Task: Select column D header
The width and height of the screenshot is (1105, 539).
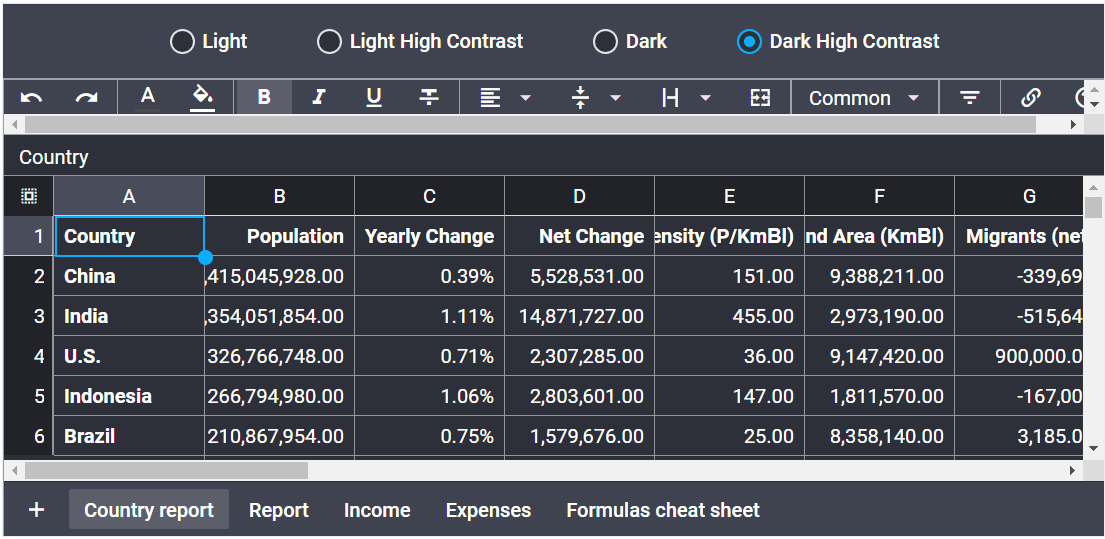Action: point(579,196)
